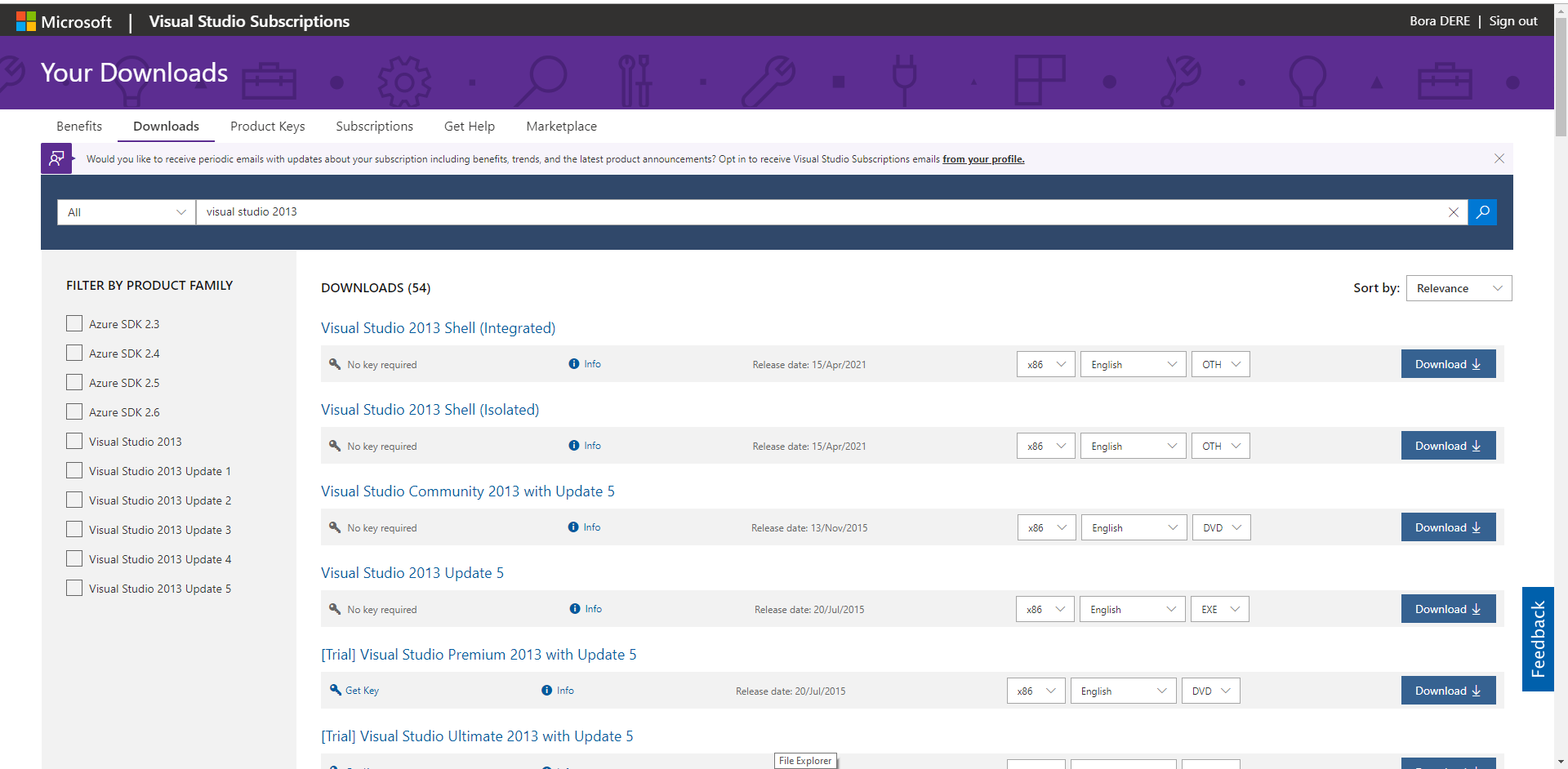The image size is (1568, 769).
Task: Check the Azure SDK 2.5 filter
Action: click(x=74, y=382)
